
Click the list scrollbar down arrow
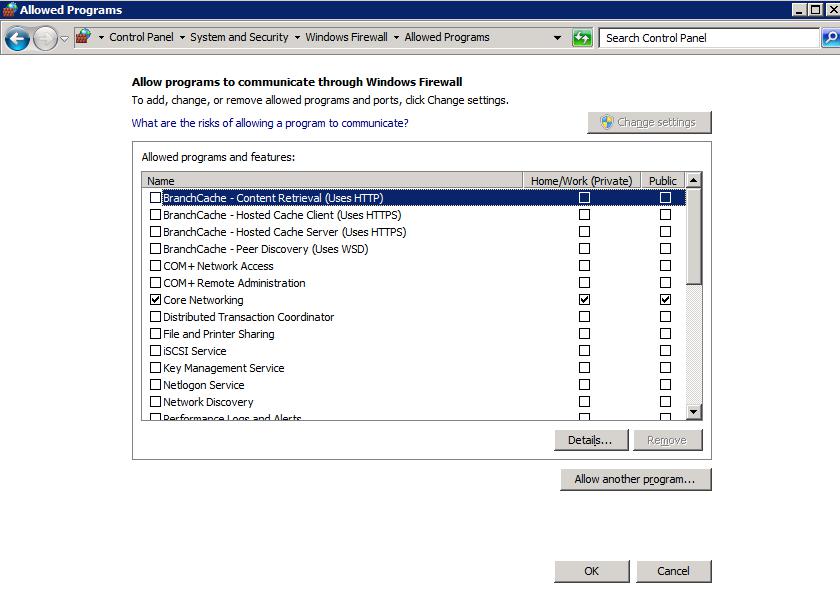693,412
